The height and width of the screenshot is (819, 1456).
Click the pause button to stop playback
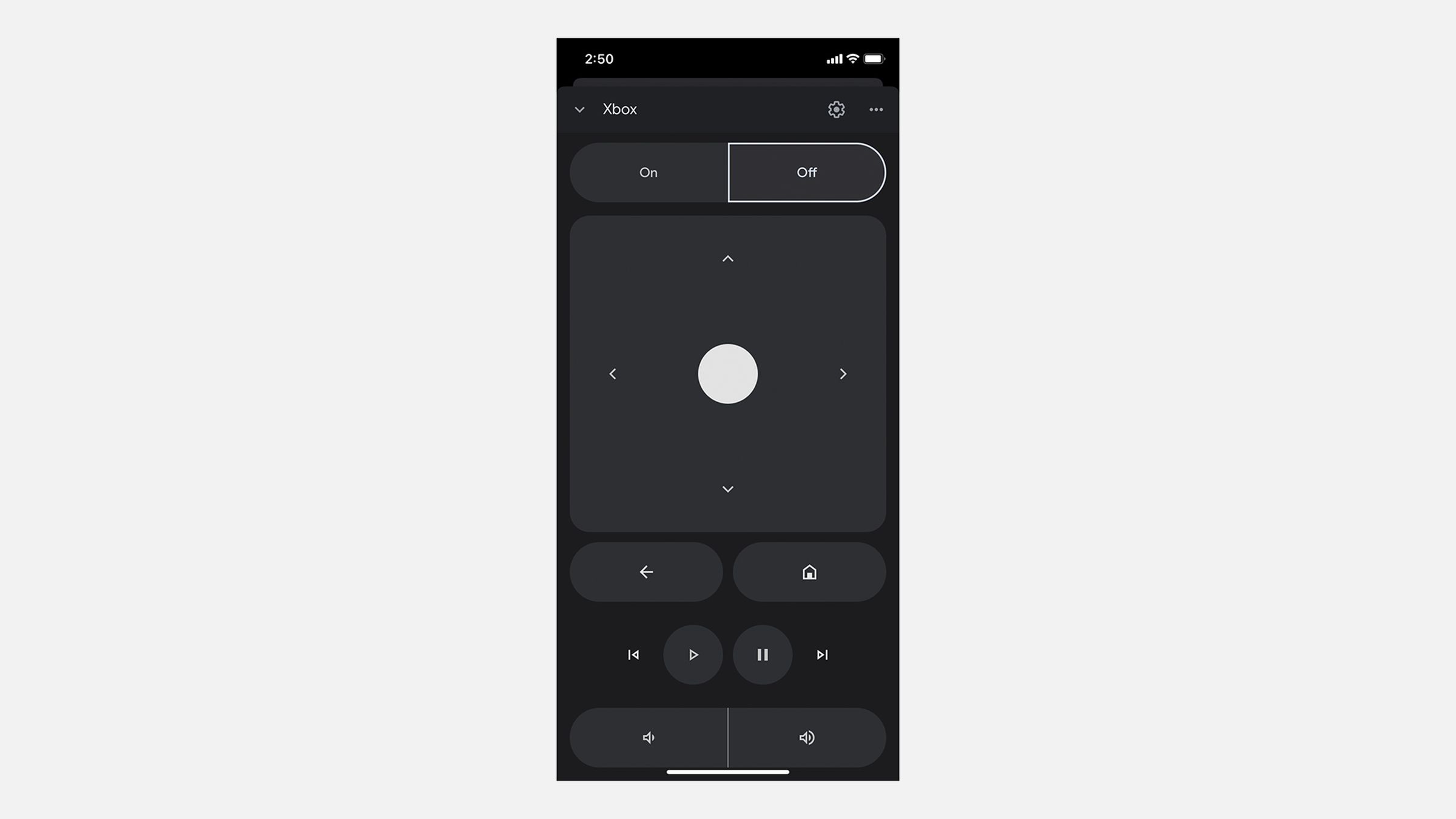tap(763, 655)
